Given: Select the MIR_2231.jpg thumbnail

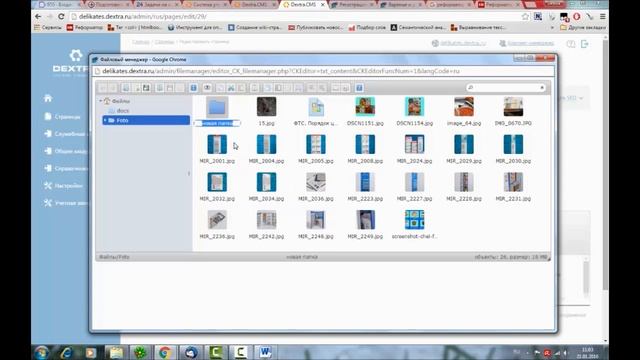Looking at the screenshot, I should (513, 182).
